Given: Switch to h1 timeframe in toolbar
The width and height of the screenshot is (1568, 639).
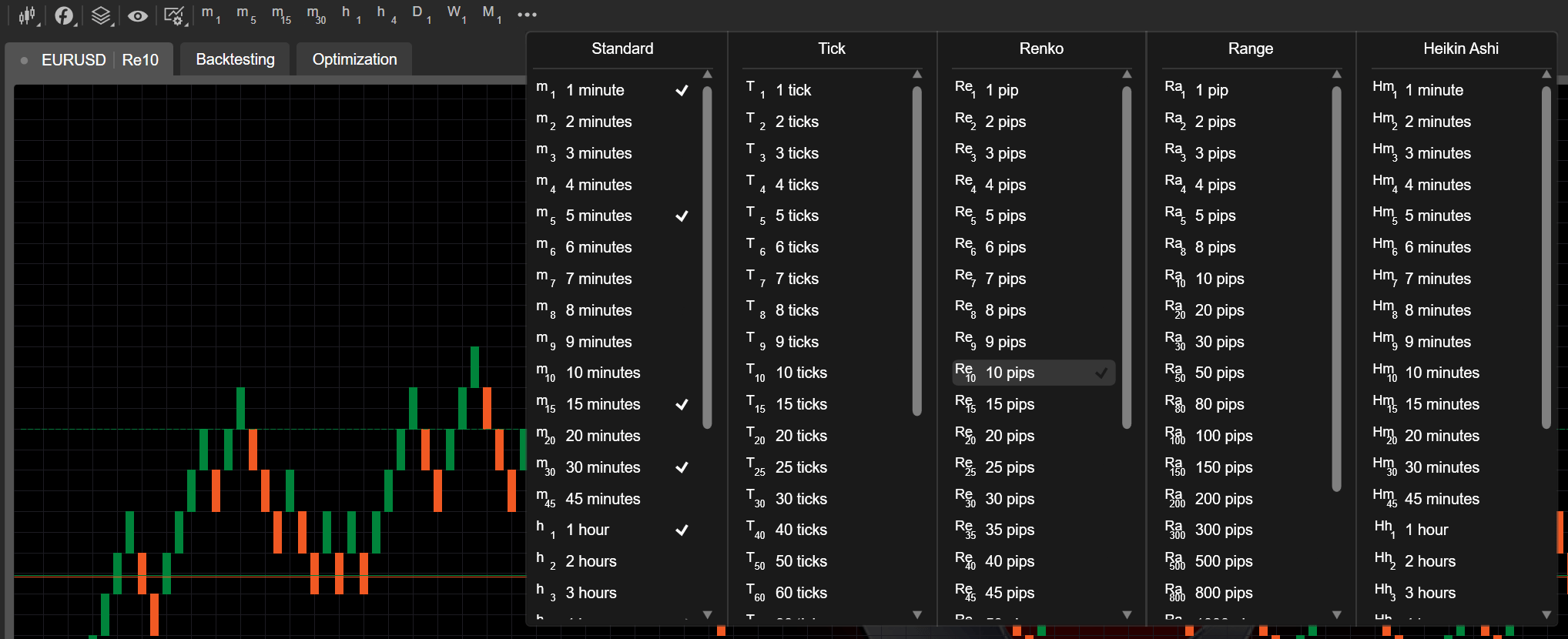Looking at the screenshot, I should coord(351,14).
